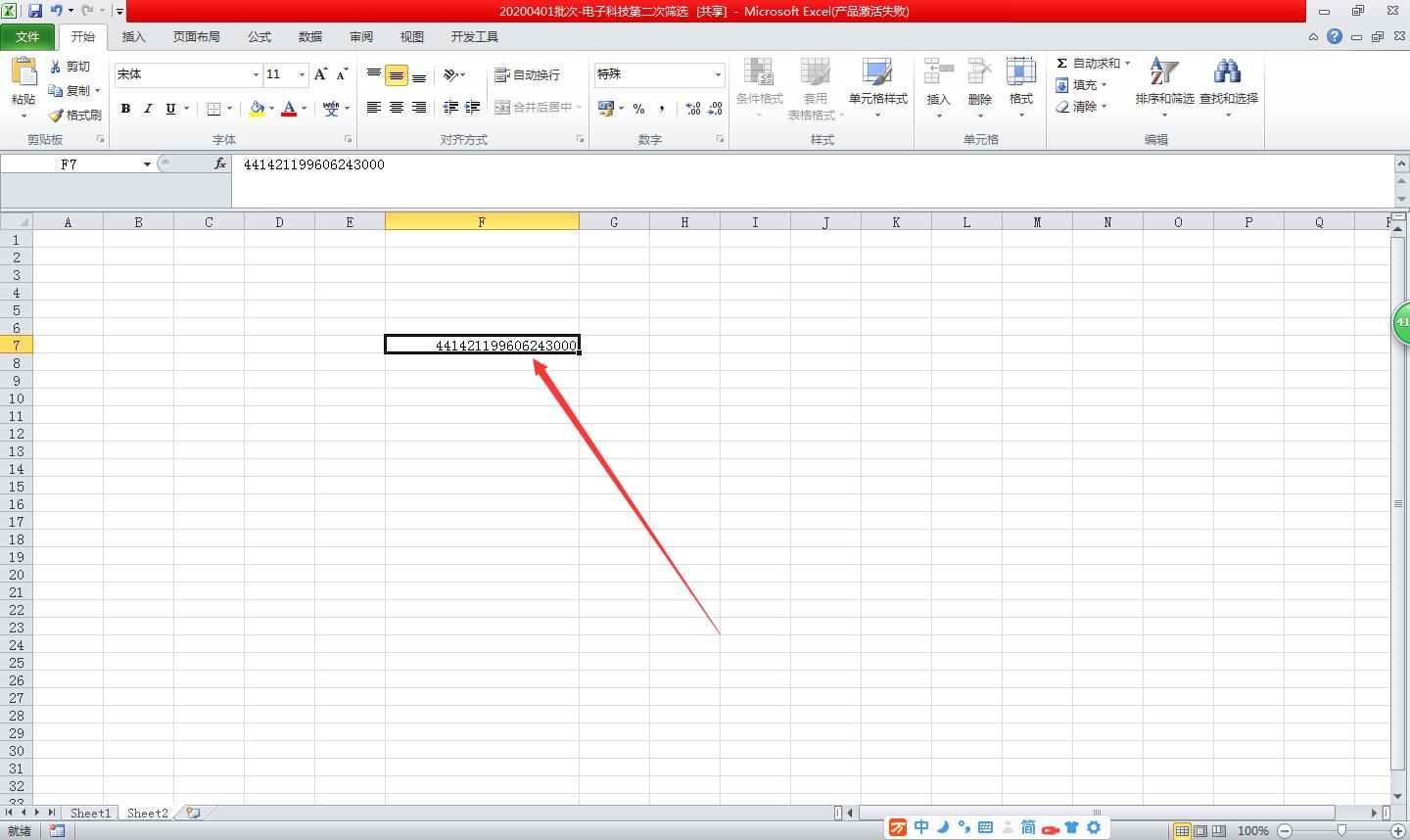This screenshot has width=1410, height=840.
Task: Click the increase indent icon
Action: 473,108
